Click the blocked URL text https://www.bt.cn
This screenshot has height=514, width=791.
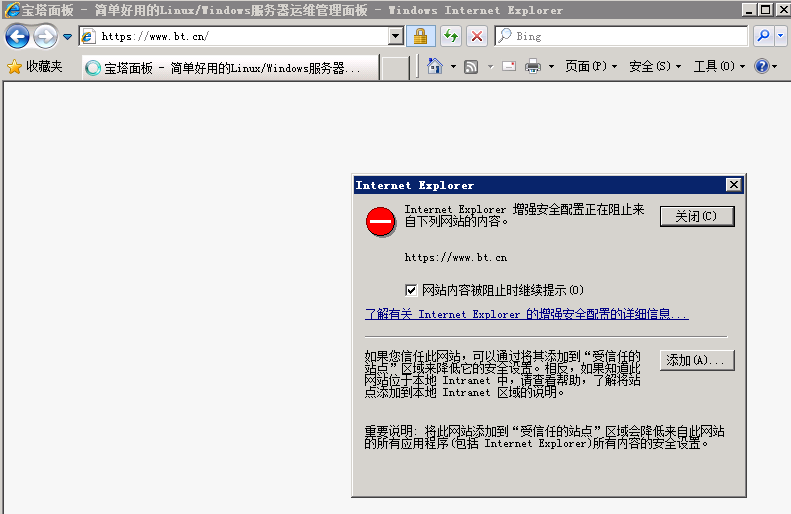coord(456,257)
